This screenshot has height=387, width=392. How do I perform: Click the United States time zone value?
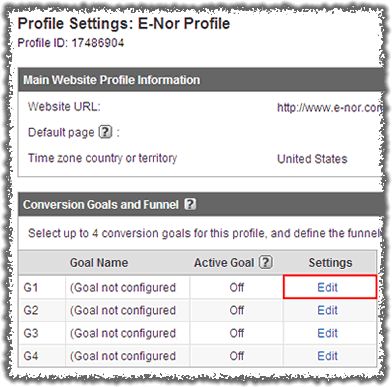point(312,159)
